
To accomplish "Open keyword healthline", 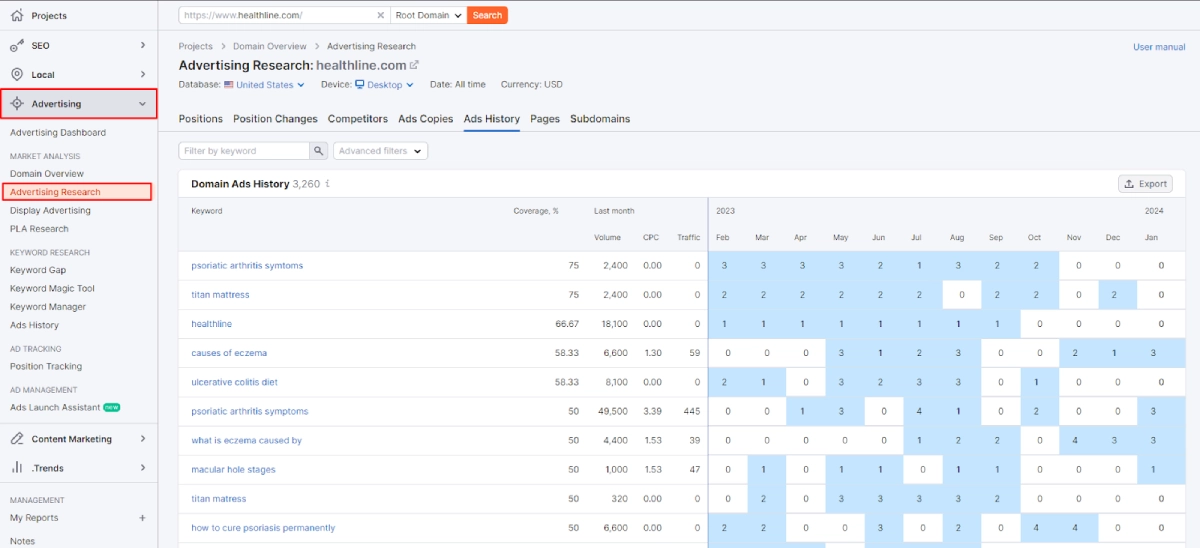I will tap(212, 324).
